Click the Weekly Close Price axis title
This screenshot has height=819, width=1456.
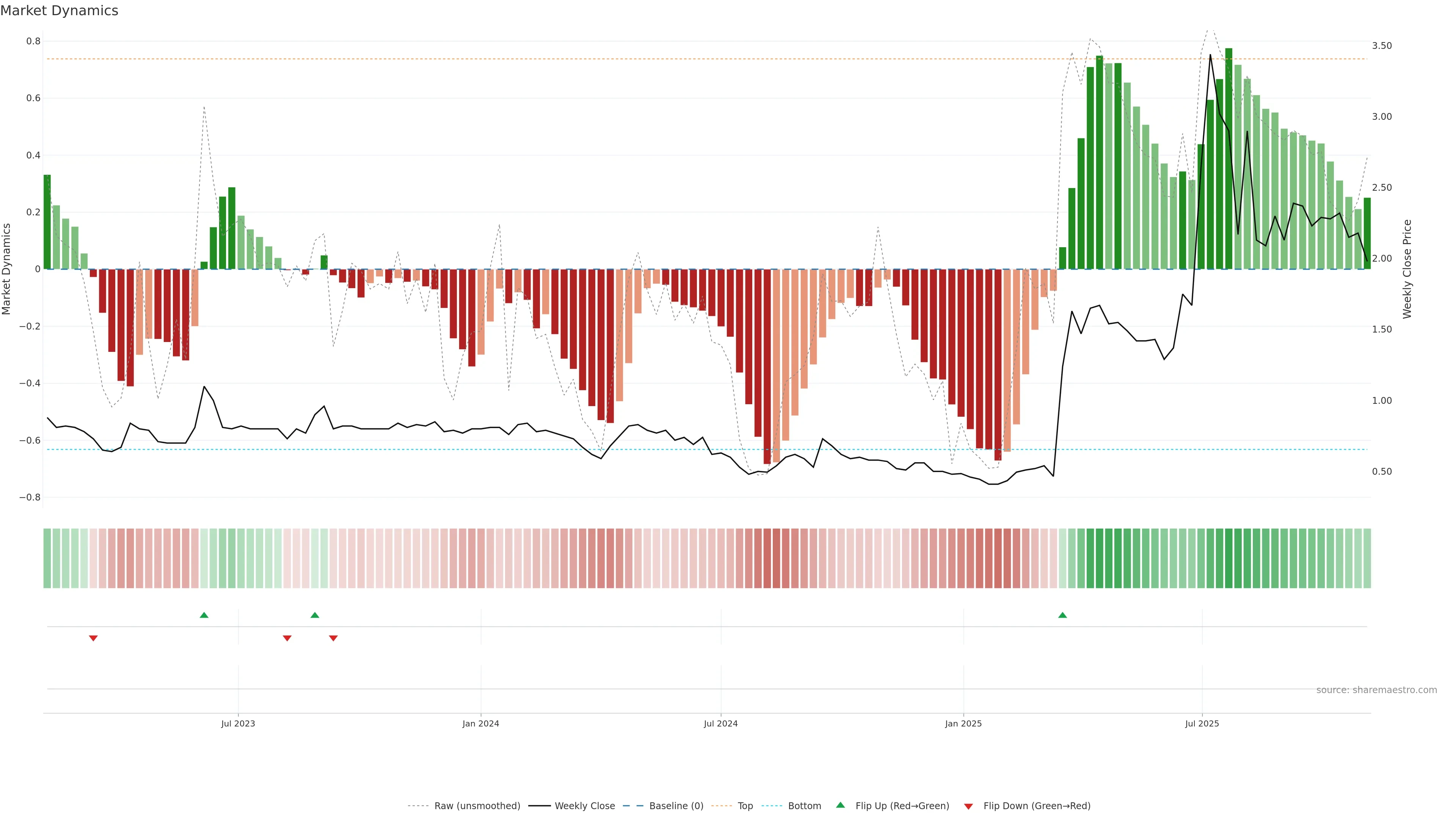point(1407,269)
